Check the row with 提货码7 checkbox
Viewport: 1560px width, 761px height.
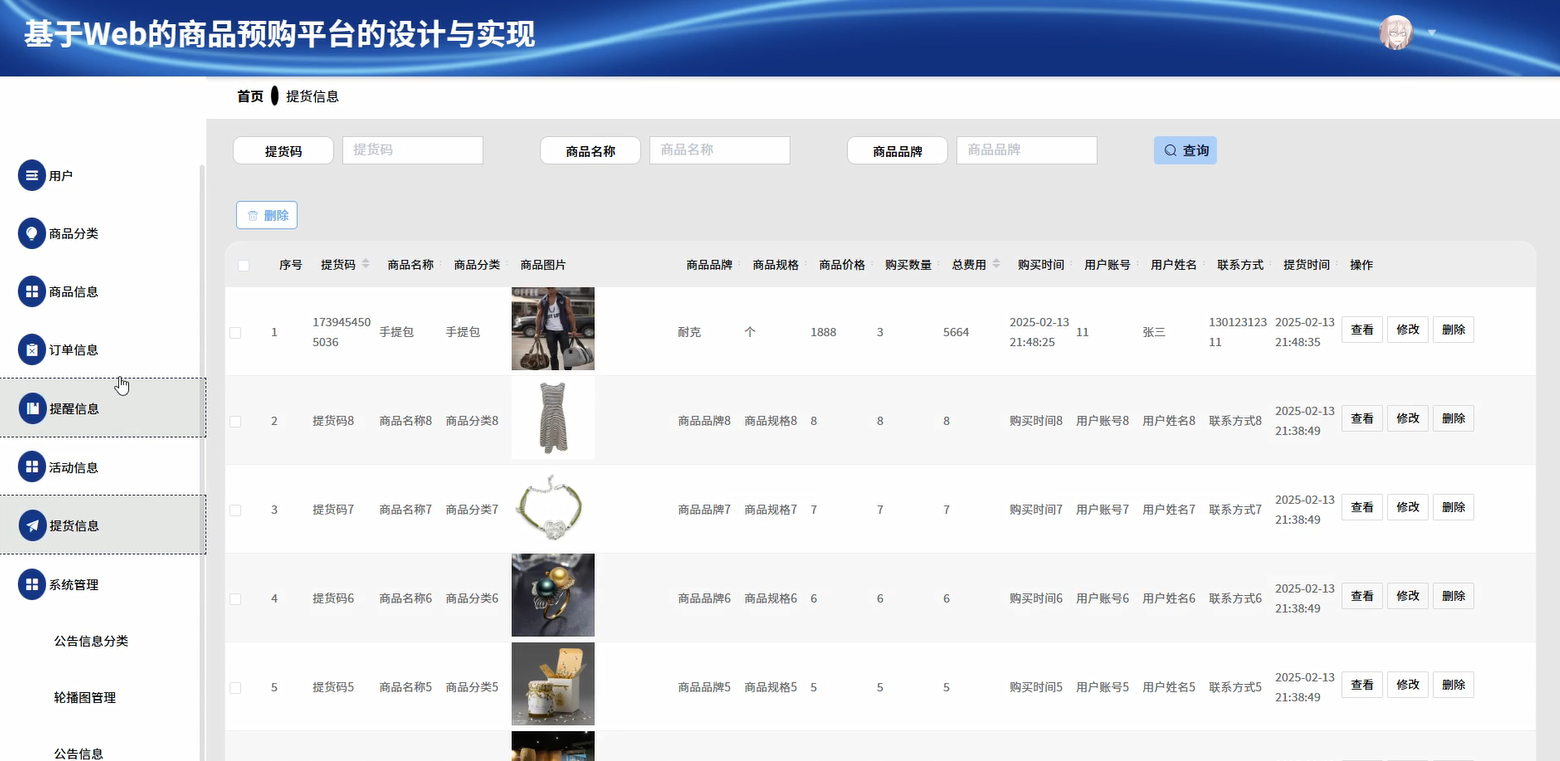[235, 510]
